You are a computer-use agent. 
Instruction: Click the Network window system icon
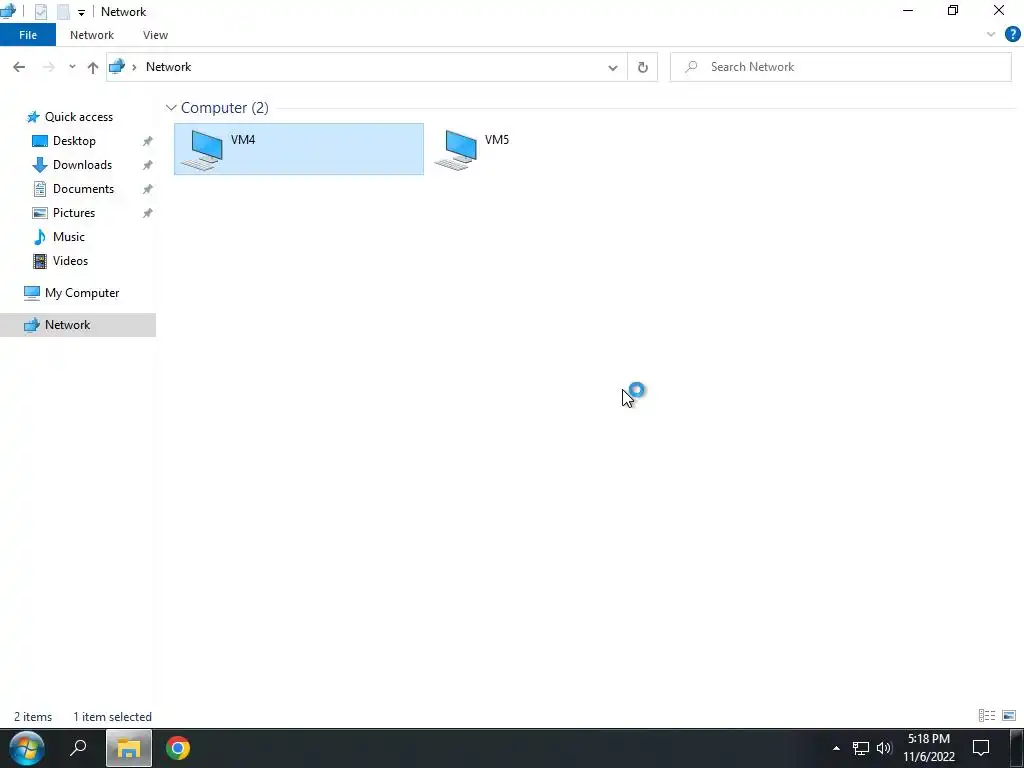[x=8, y=11]
